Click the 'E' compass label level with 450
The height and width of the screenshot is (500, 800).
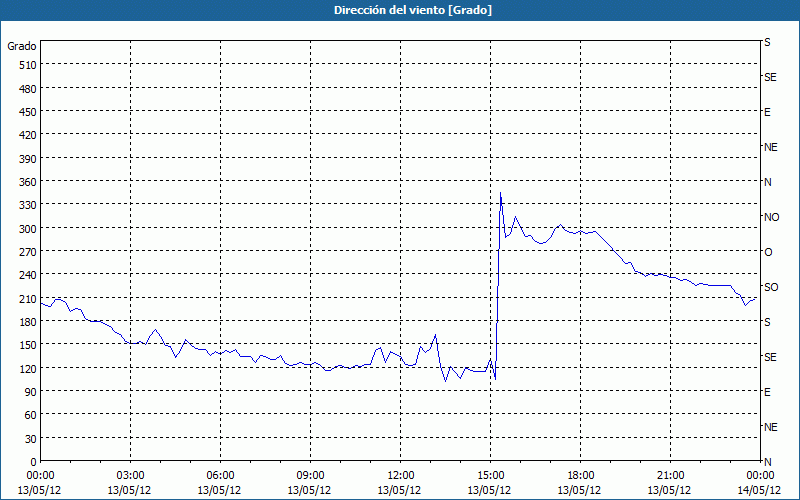coord(767,112)
